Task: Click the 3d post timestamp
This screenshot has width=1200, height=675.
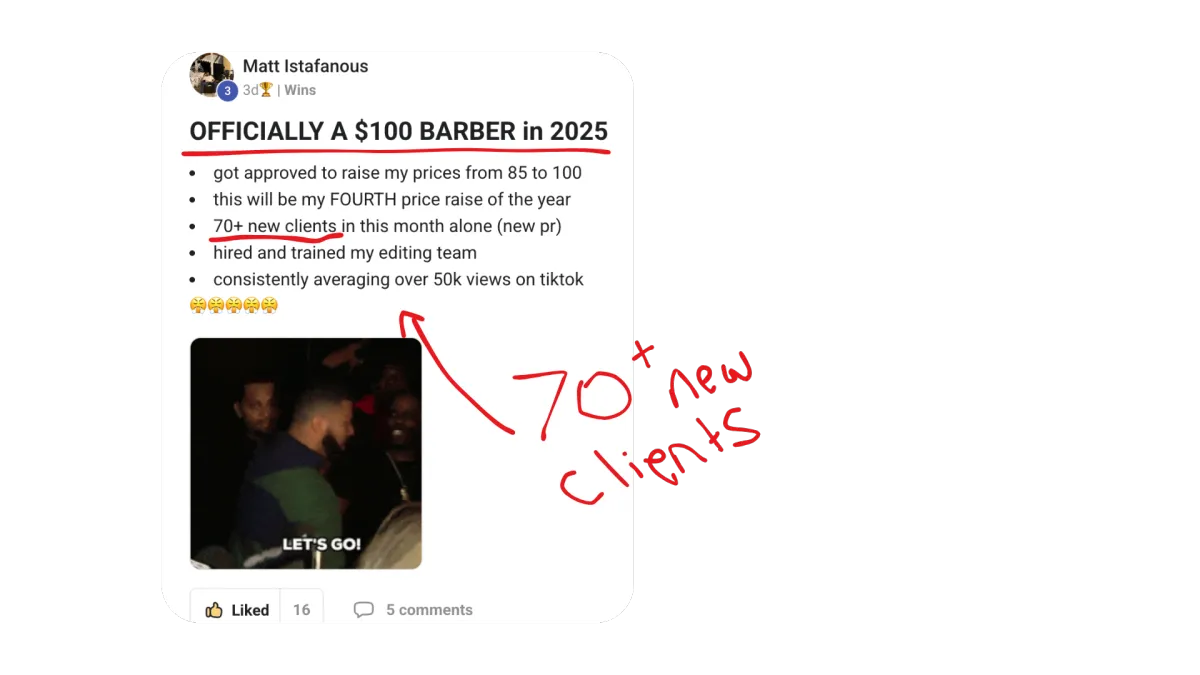Action: 251,90
